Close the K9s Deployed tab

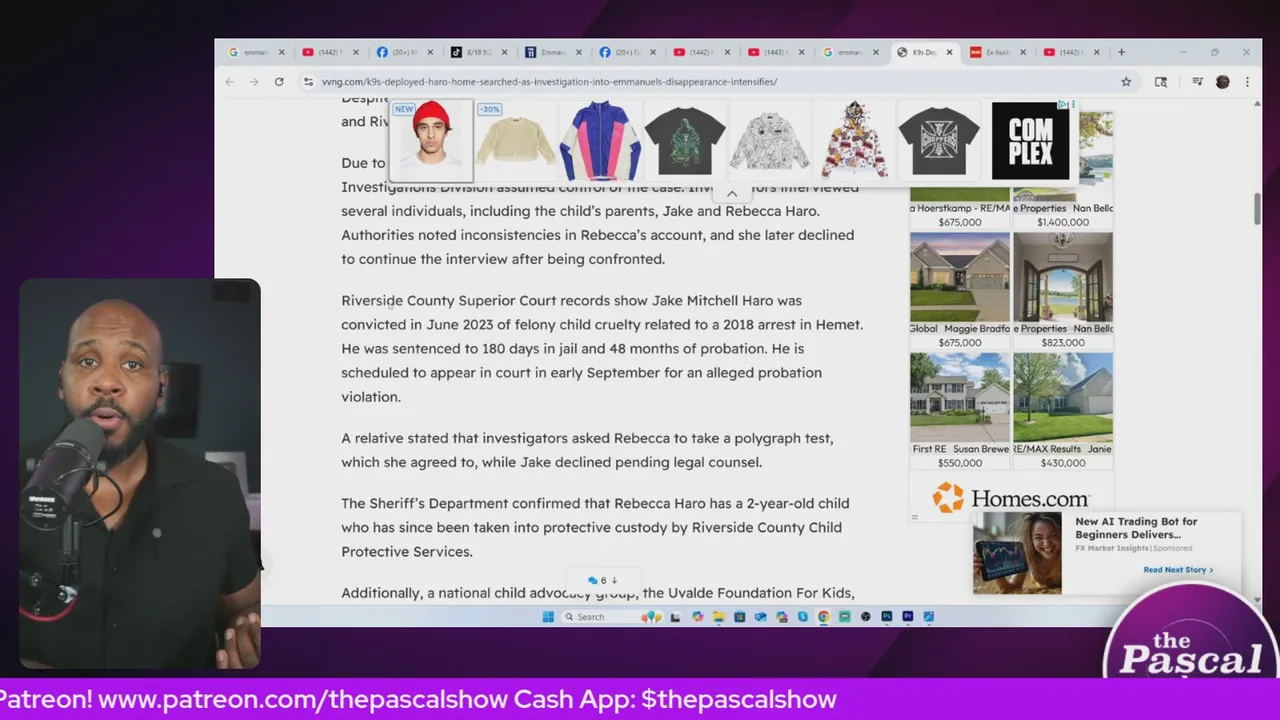click(949, 52)
